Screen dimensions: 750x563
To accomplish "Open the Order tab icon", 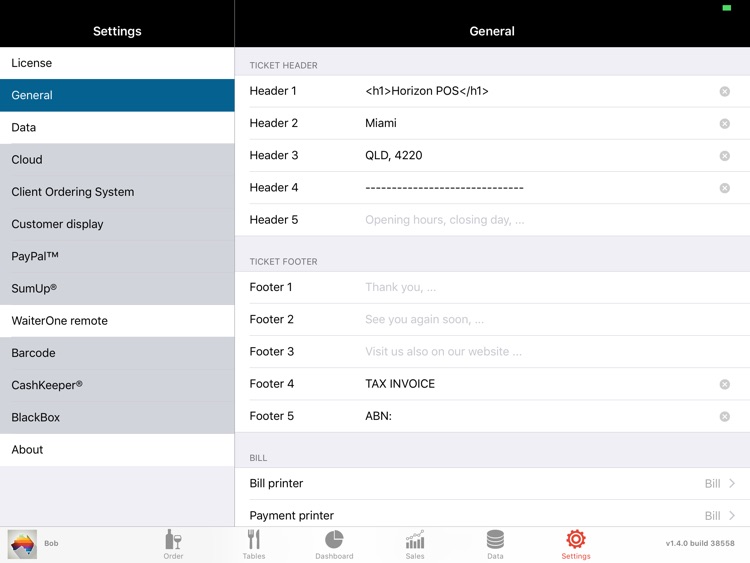I will pyautogui.click(x=173, y=540).
